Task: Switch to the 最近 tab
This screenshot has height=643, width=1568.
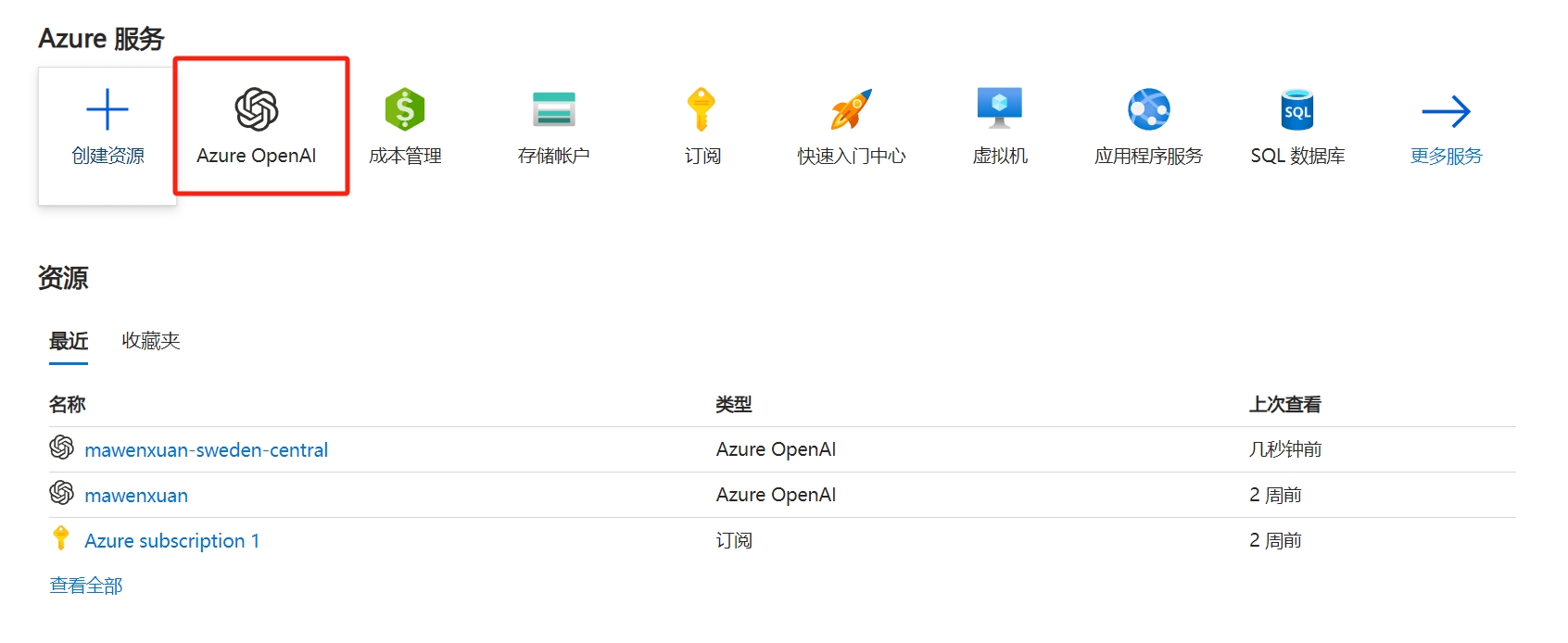Action: (69, 341)
